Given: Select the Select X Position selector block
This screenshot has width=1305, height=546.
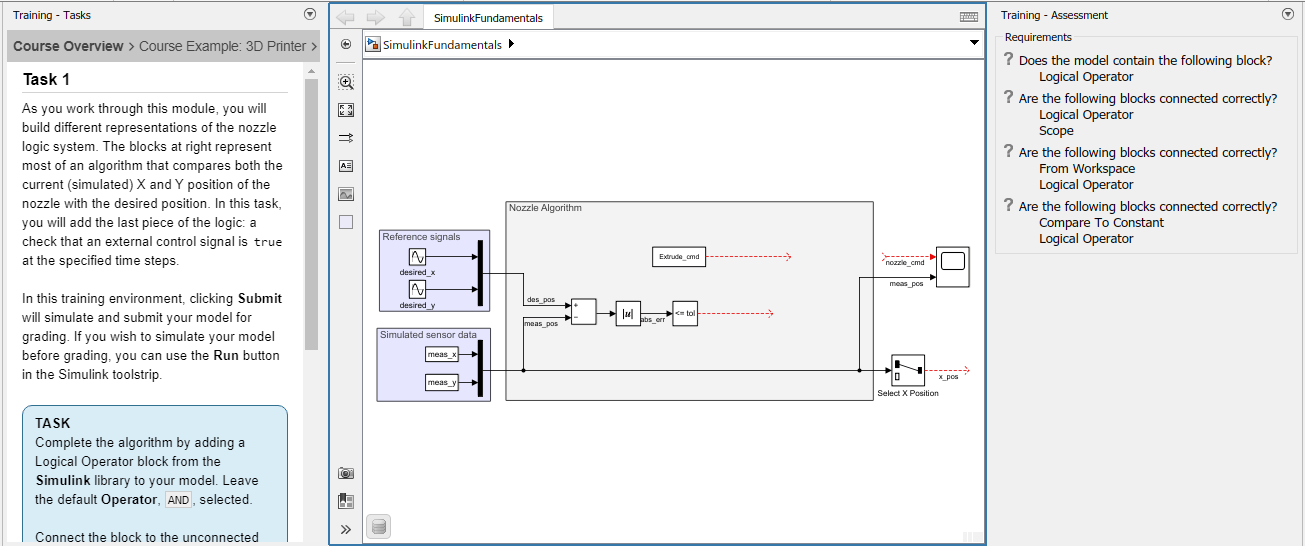Looking at the screenshot, I should click(907, 370).
